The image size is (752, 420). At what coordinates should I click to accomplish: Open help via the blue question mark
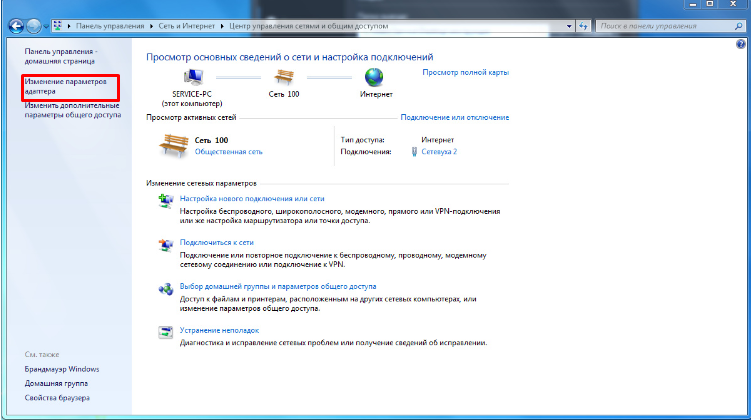[x=740, y=45]
